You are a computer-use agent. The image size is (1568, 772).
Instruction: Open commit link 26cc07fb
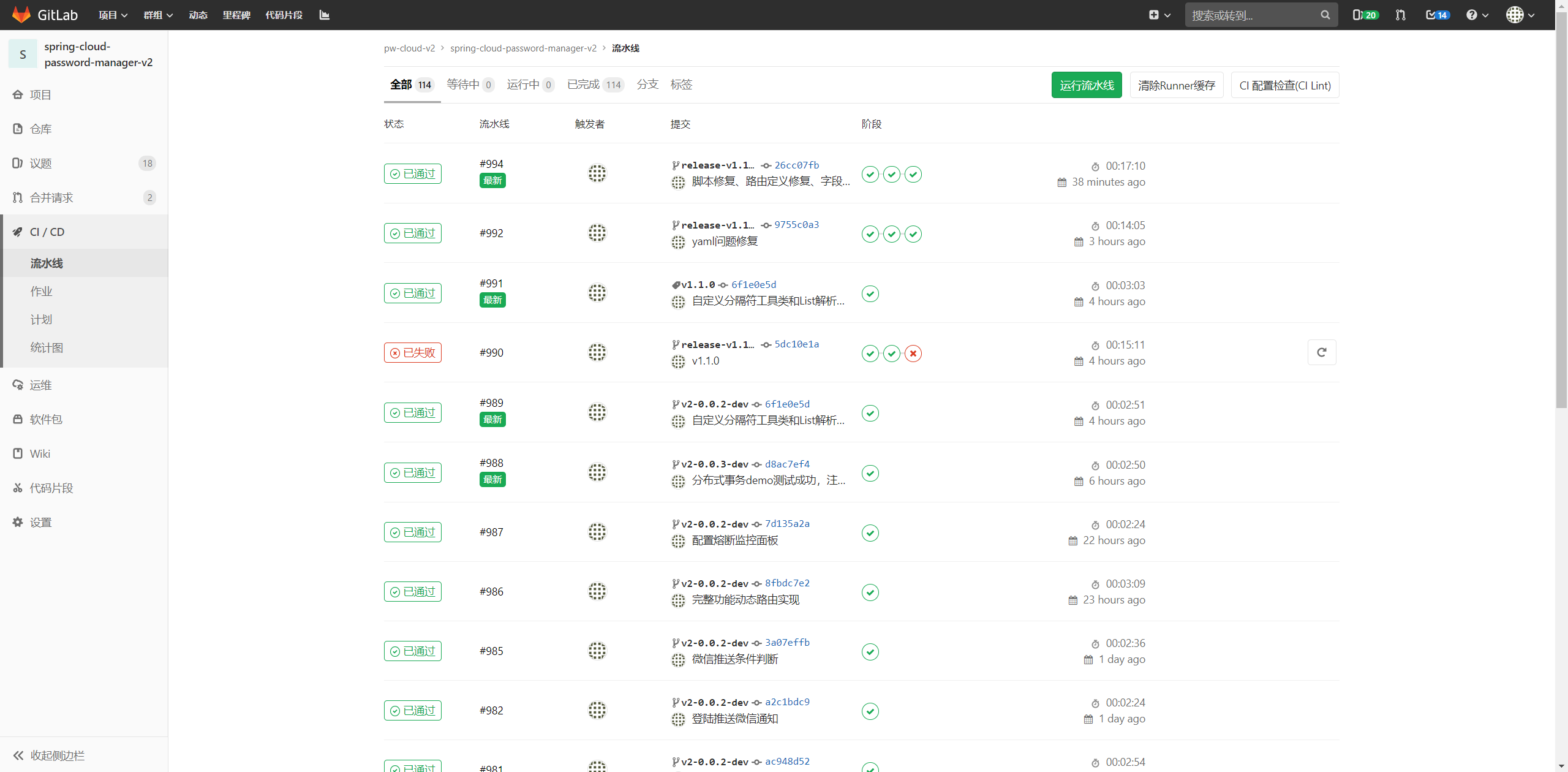click(x=796, y=165)
